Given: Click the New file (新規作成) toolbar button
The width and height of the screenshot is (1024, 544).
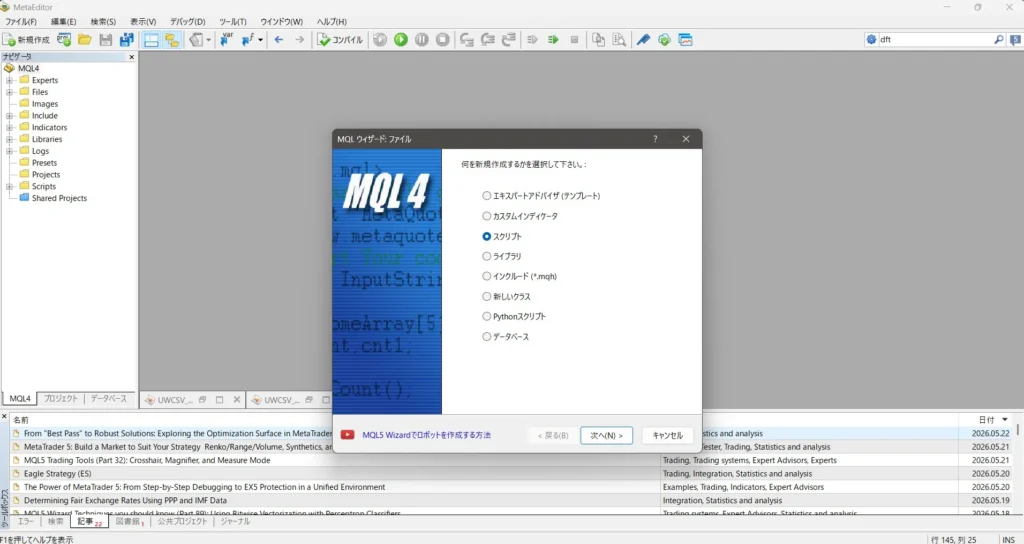Looking at the screenshot, I should pos(27,40).
